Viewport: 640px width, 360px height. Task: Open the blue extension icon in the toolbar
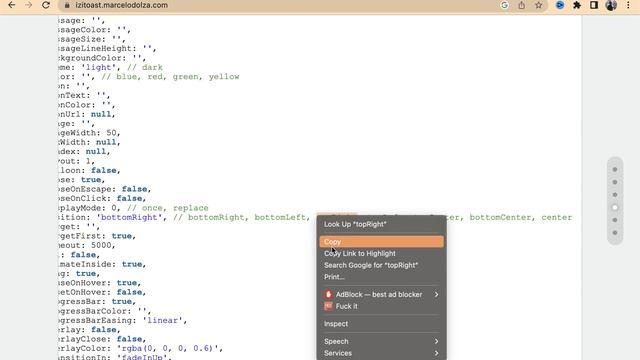point(560,5)
